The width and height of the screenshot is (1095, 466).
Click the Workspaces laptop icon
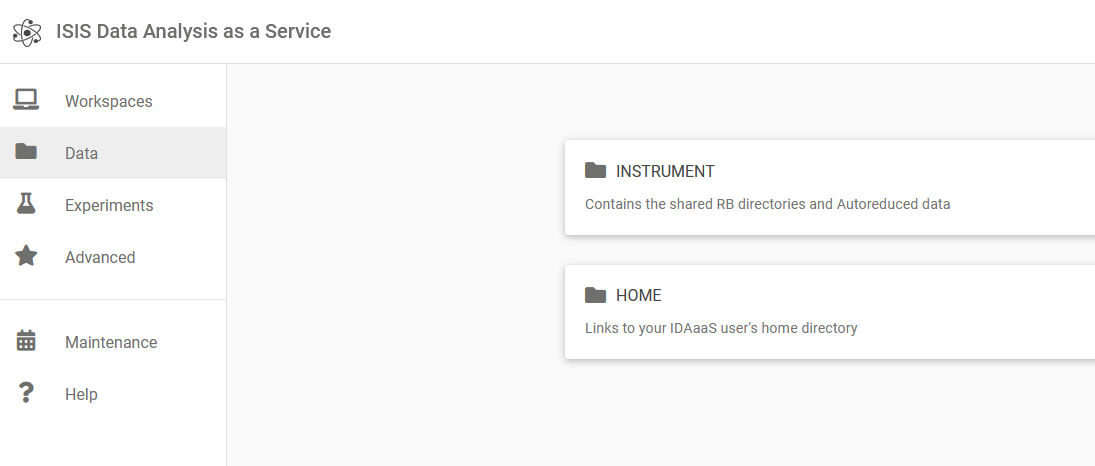[x=26, y=100]
